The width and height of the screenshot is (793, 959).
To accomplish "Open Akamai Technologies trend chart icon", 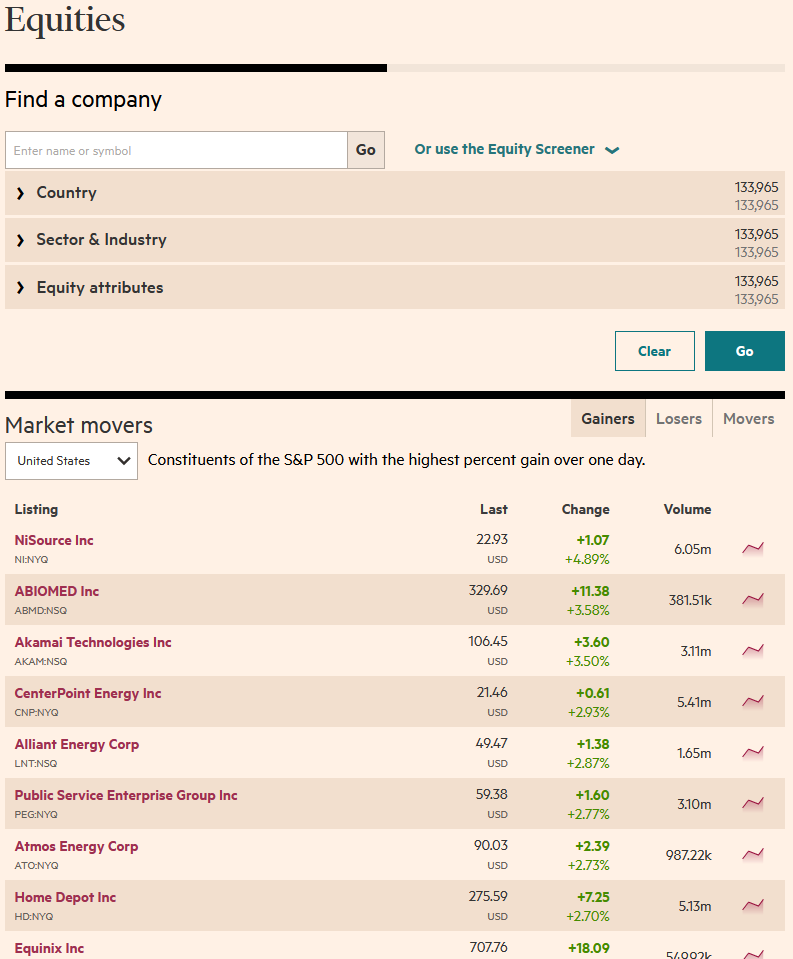I will (752, 650).
